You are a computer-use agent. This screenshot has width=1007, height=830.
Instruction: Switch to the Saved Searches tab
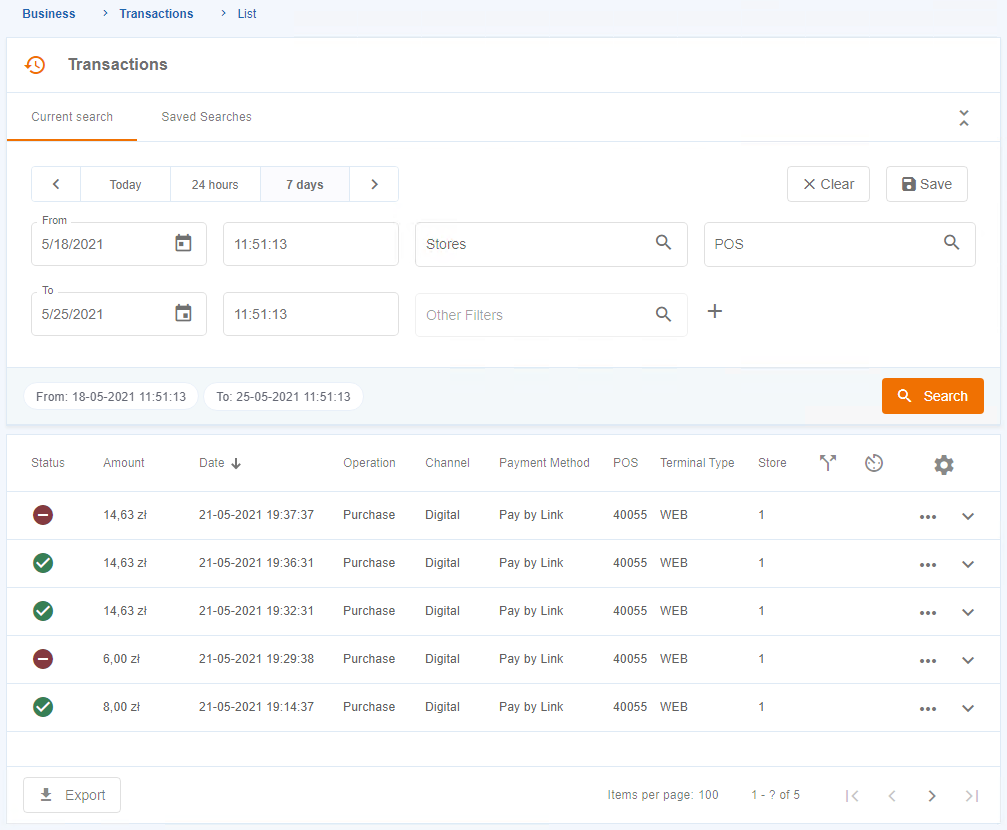pyautogui.click(x=206, y=116)
